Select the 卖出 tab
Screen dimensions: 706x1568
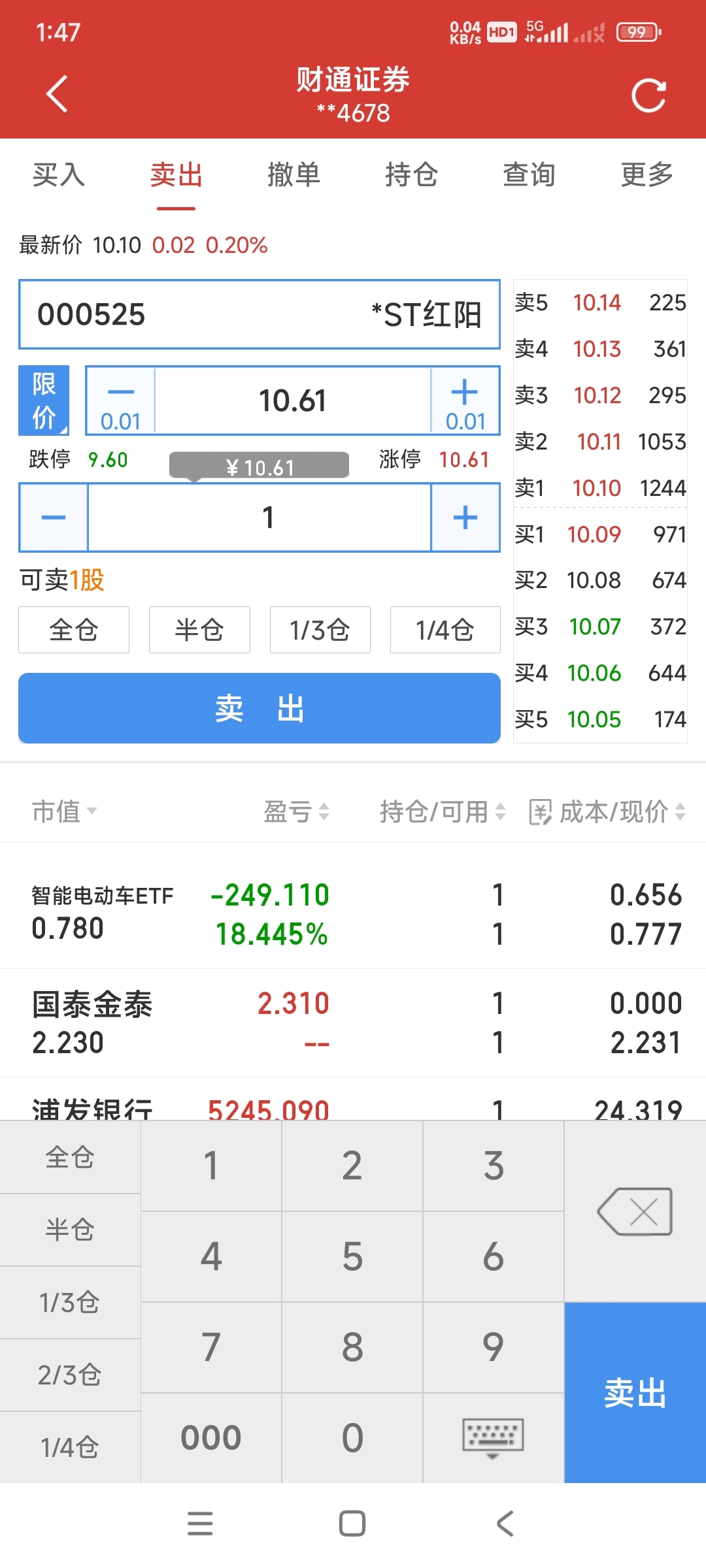tap(176, 174)
